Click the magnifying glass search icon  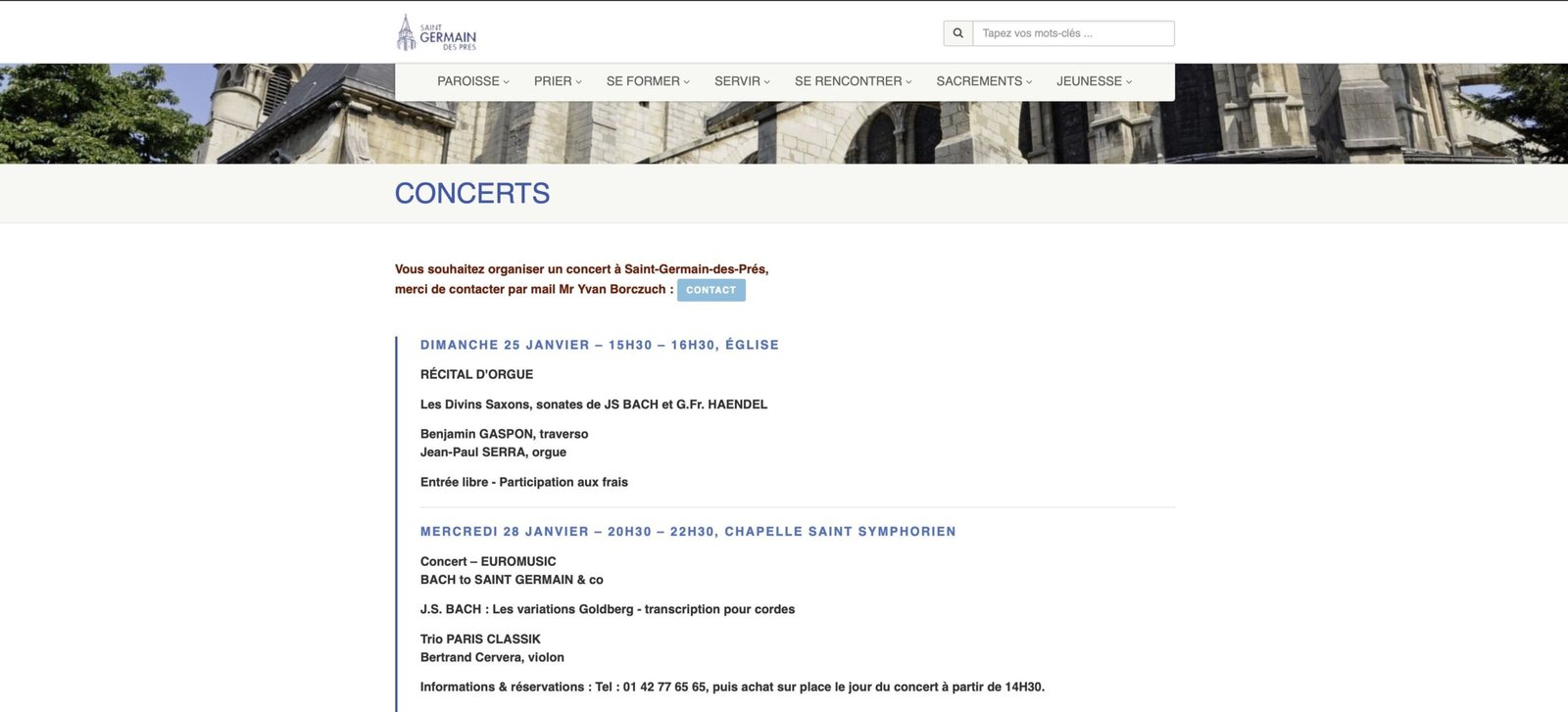click(x=957, y=33)
